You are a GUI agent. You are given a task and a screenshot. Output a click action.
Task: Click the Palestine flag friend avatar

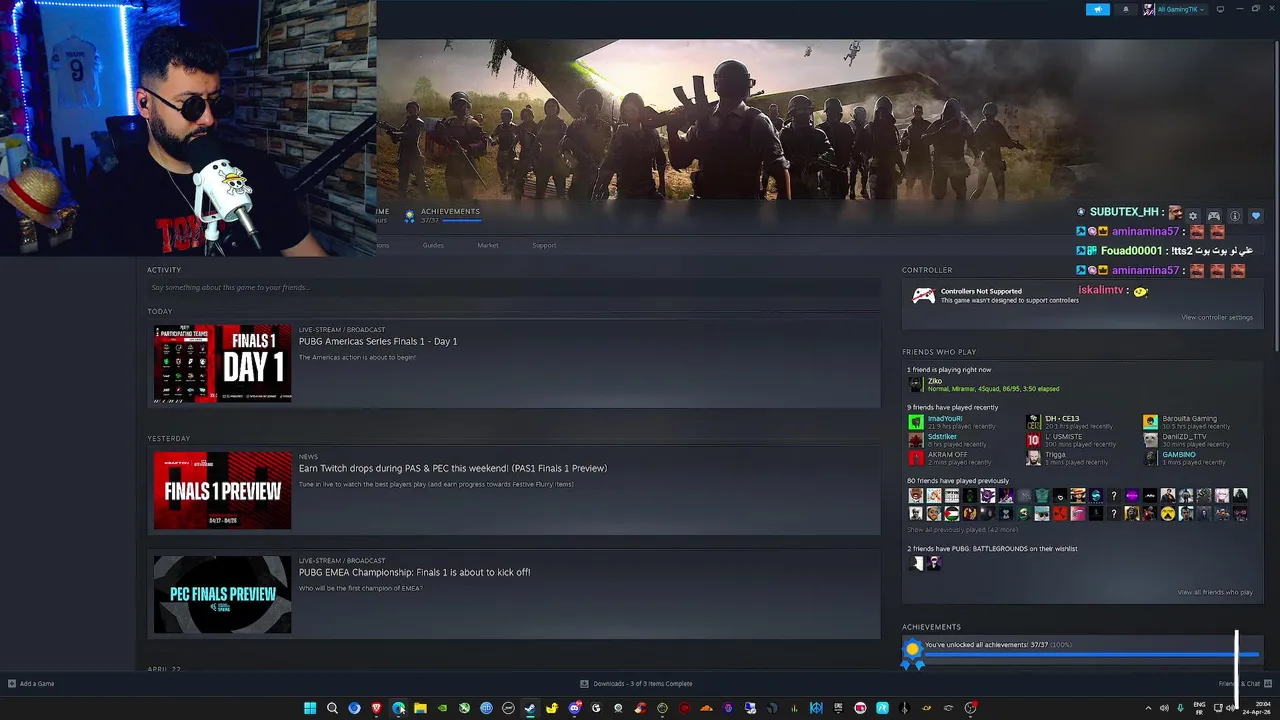click(951, 514)
